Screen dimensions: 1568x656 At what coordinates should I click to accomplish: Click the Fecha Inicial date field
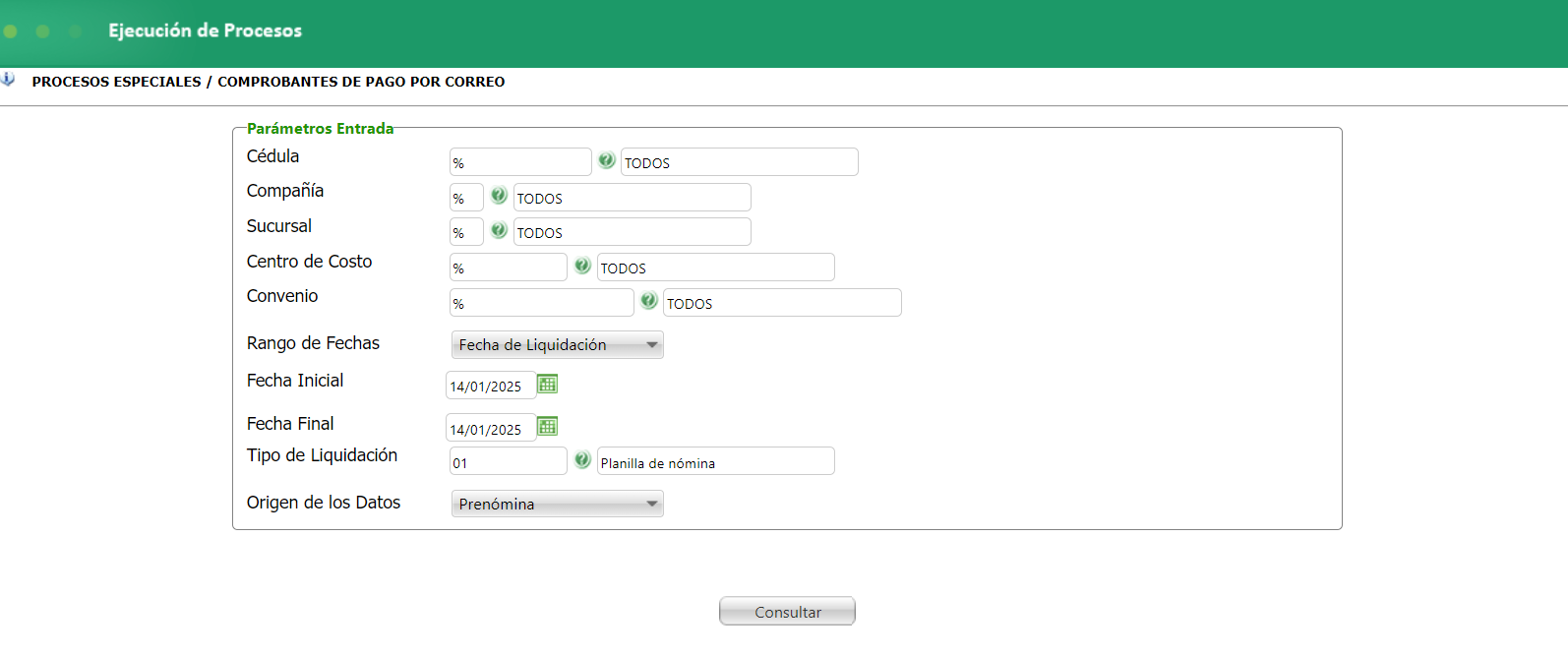click(x=491, y=386)
